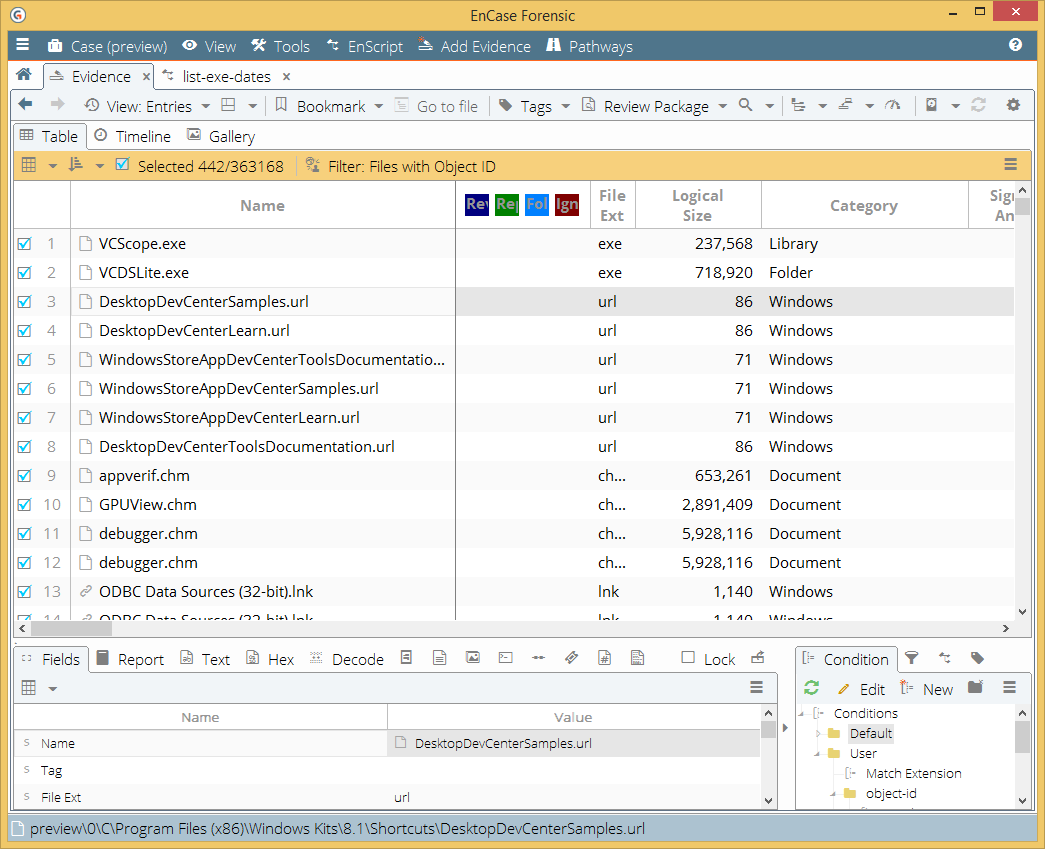Image resolution: width=1045 pixels, height=849 pixels.
Task: Uncheck the checkbox for VCDSLite.exe
Action: [x=24, y=273]
